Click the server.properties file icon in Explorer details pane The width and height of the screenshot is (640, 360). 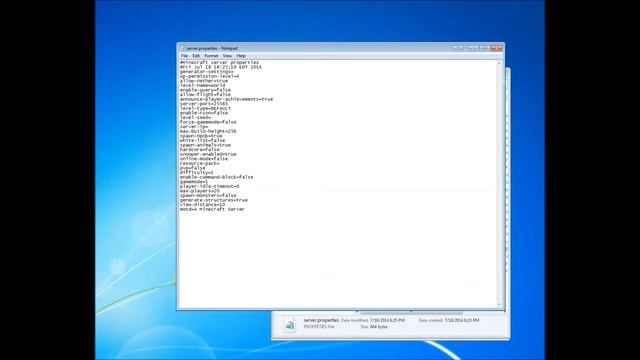(290, 325)
